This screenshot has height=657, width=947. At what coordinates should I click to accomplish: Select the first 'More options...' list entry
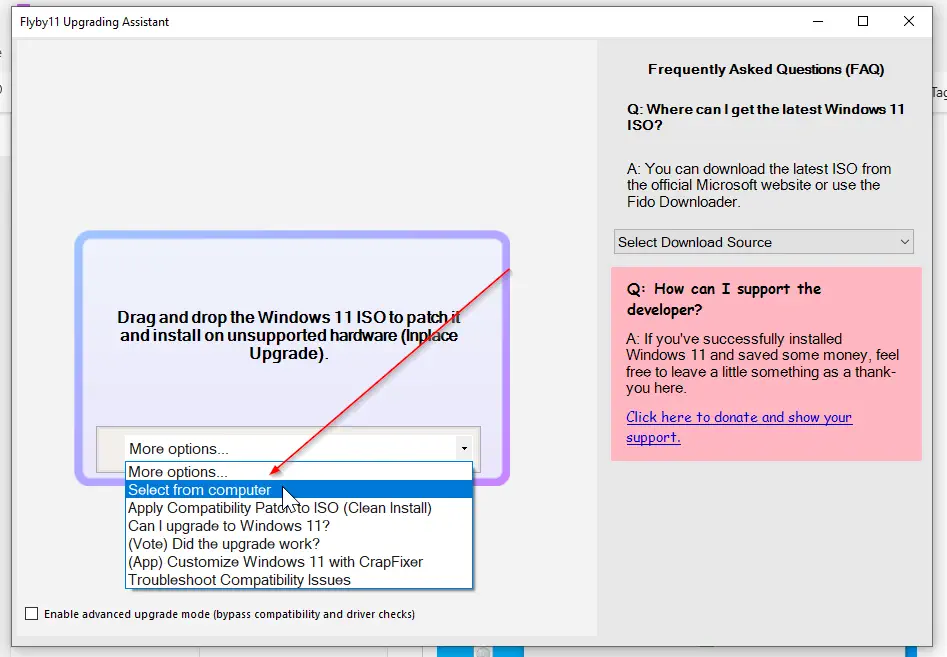299,472
